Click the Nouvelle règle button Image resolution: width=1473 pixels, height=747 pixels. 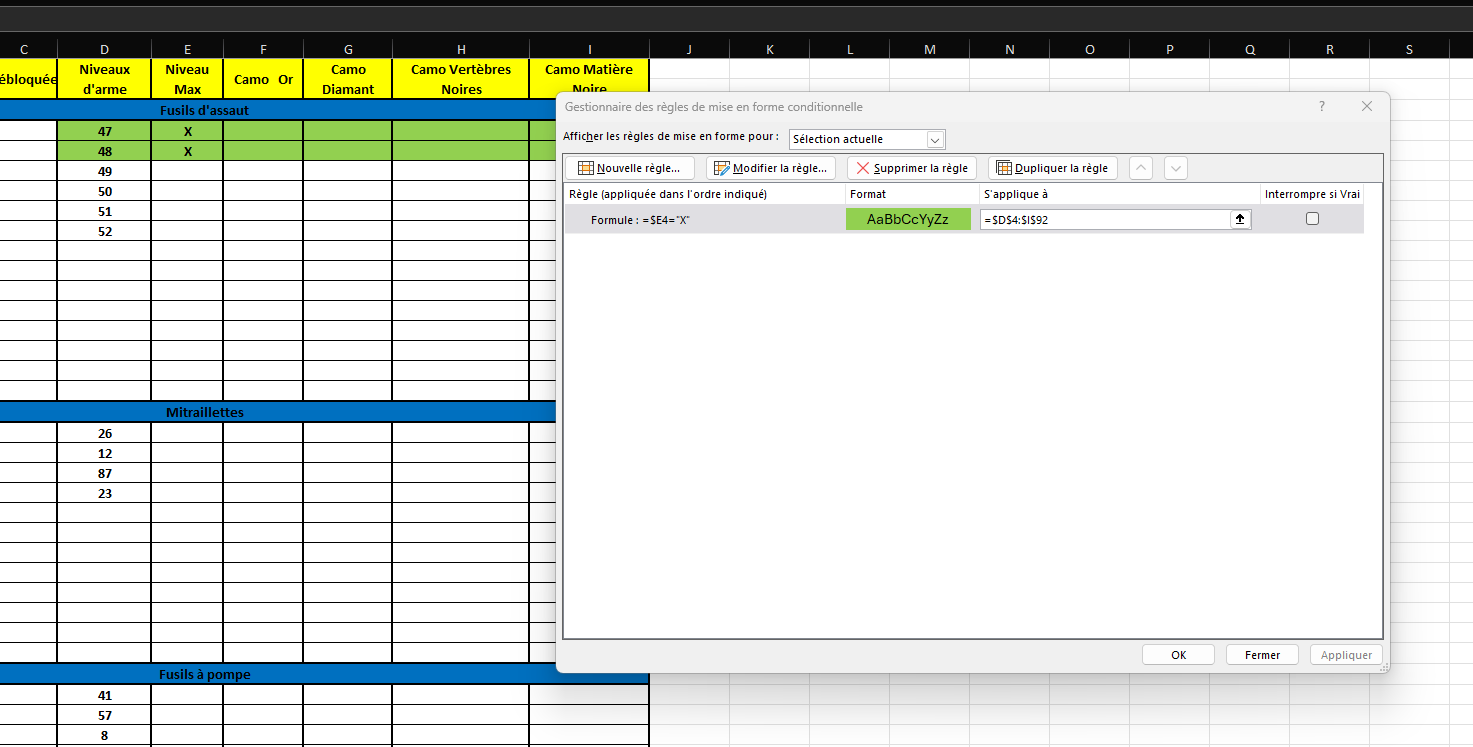pyautogui.click(x=629, y=168)
